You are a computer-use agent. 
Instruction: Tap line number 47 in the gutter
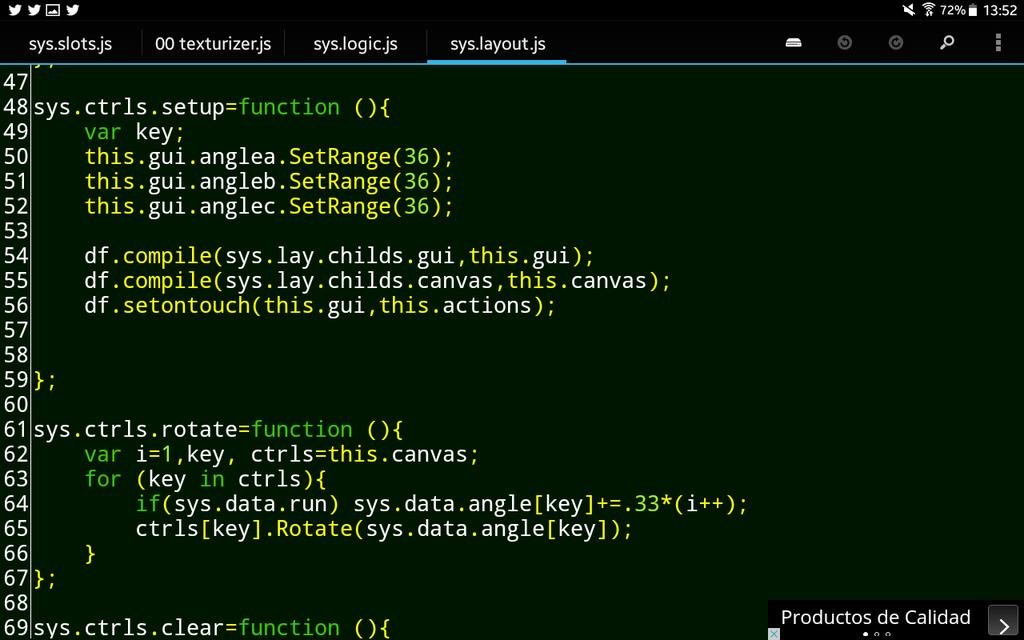pyautogui.click(x=15, y=82)
